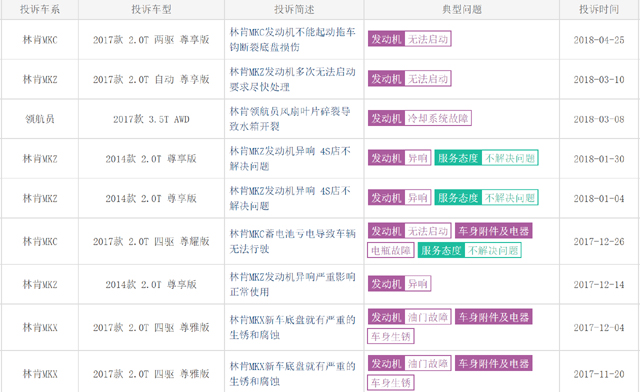Click the 发动机 异响 tag dated 2017-12-14
The width and height of the screenshot is (640, 392).
pos(399,283)
